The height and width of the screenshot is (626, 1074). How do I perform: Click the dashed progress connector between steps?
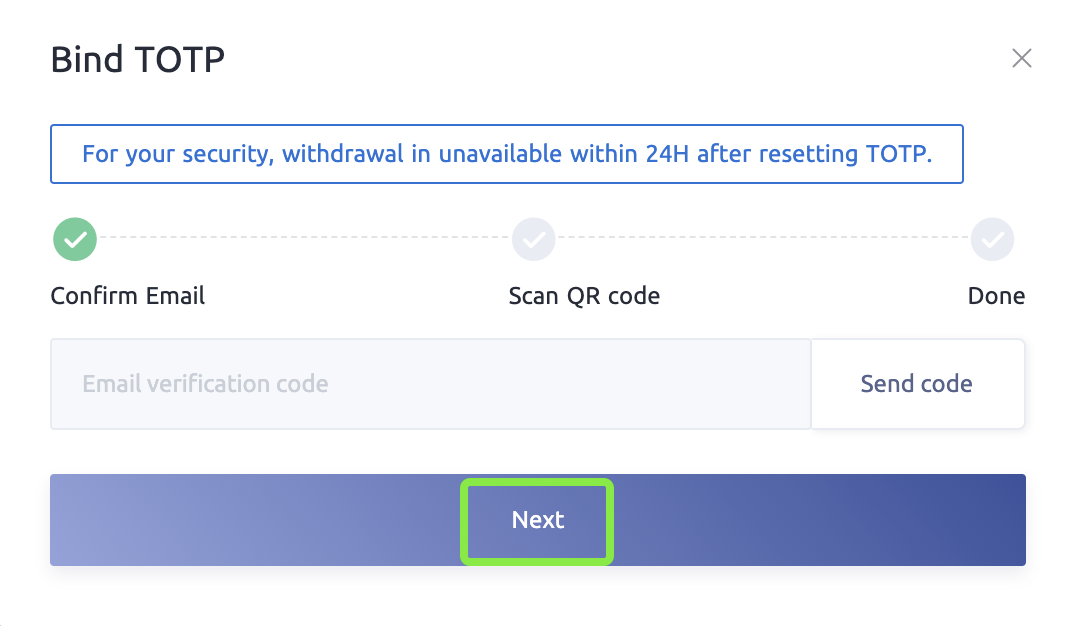pos(300,239)
